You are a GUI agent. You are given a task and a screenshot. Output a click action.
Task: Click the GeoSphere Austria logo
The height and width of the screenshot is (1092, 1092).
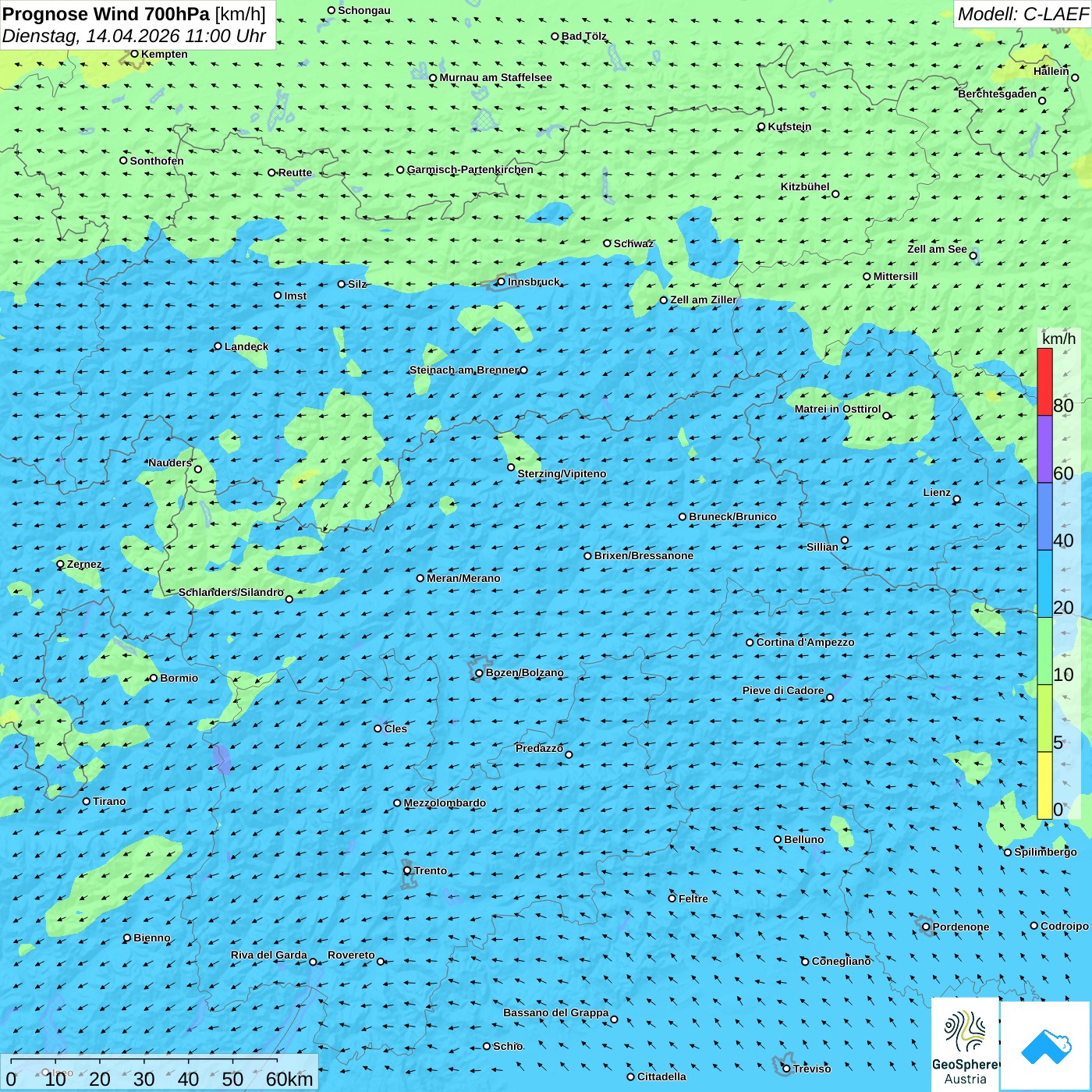click(965, 1044)
